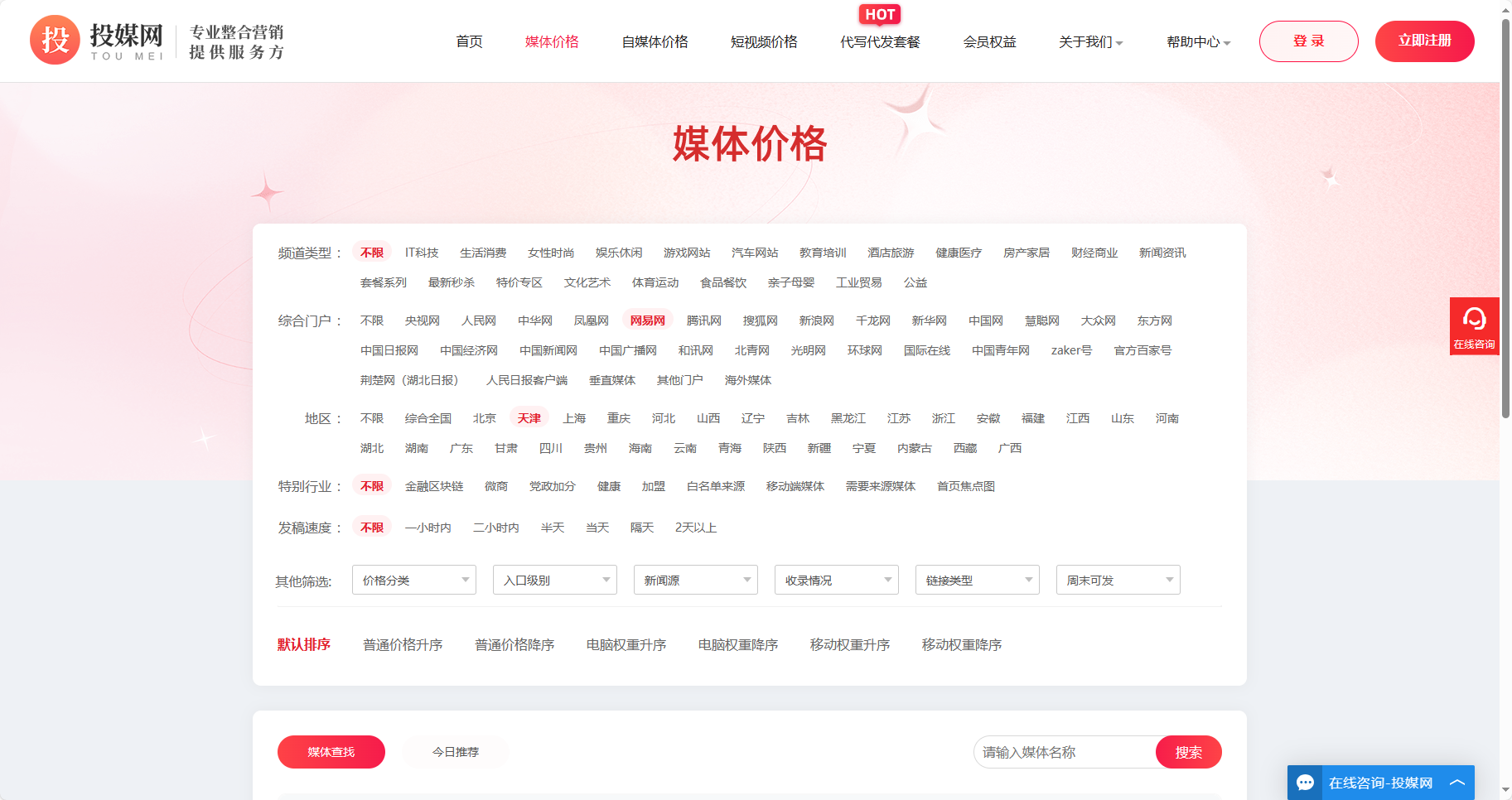Click the 立即注册 button
Viewport: 1512px width, 800px height.
(1424, 41)
